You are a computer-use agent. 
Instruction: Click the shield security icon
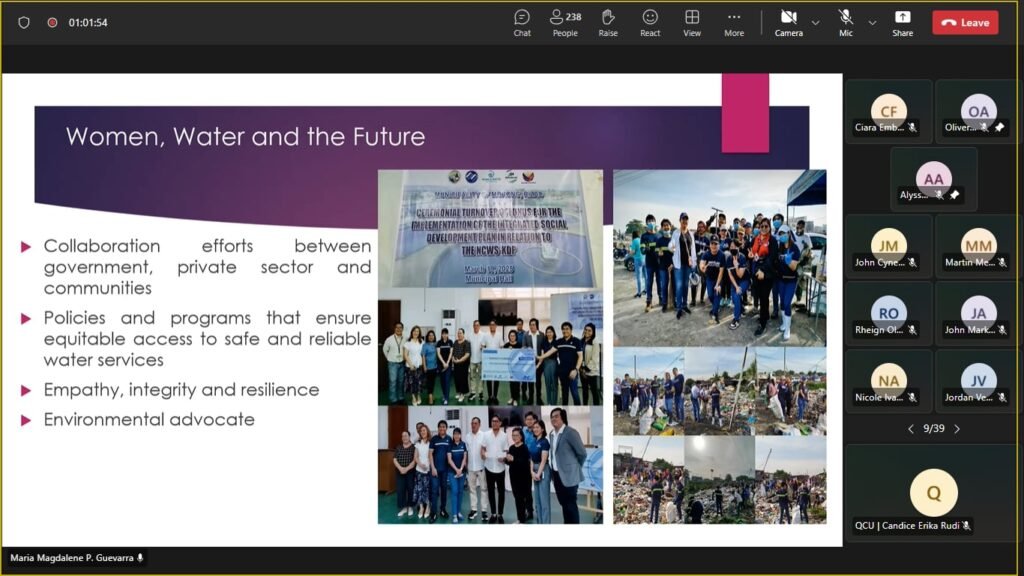24,22
